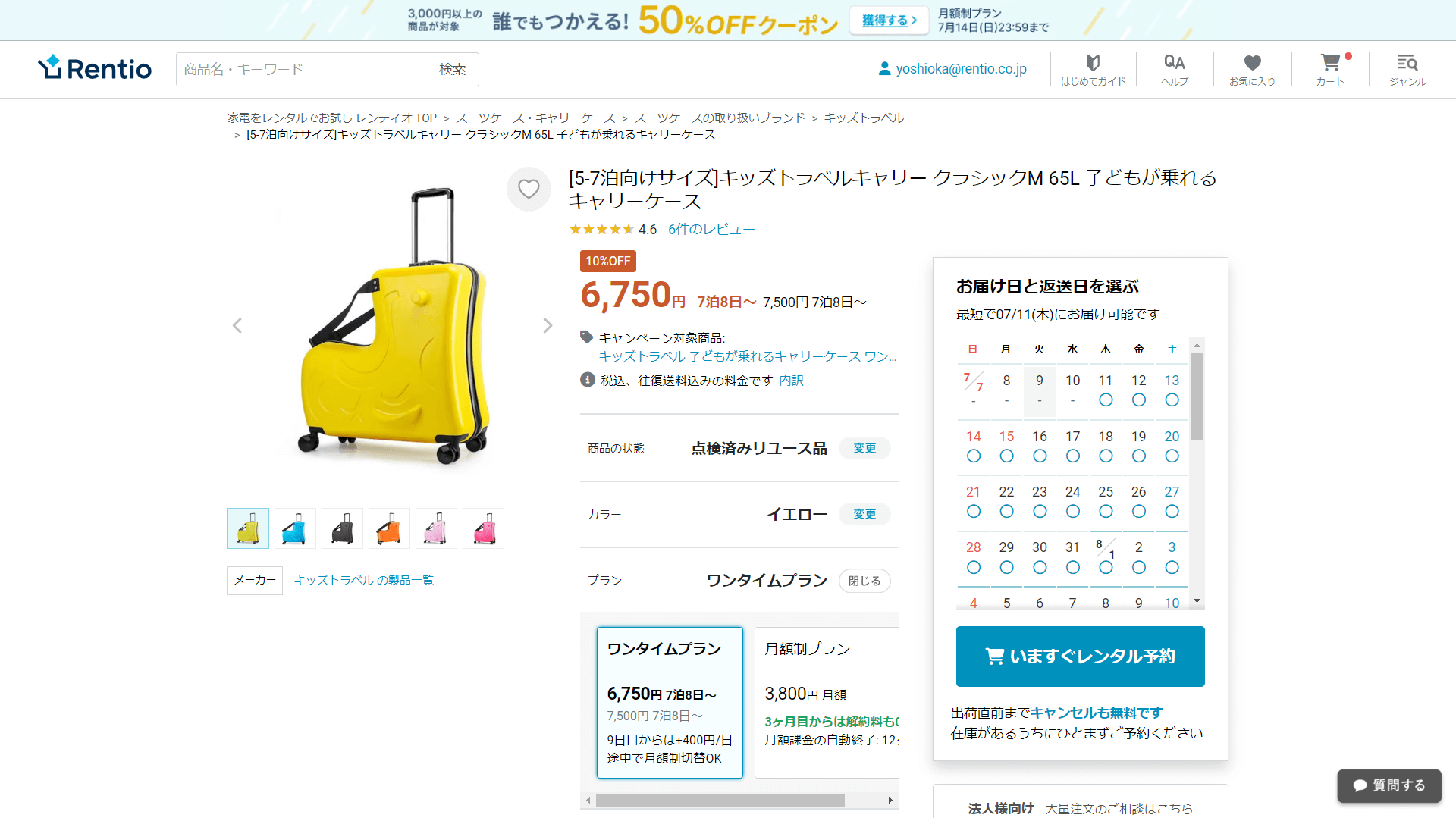1456x818 pixels.
Task: Click plan list horizontal scroll left arrow
Action: [x=588, y=801]
